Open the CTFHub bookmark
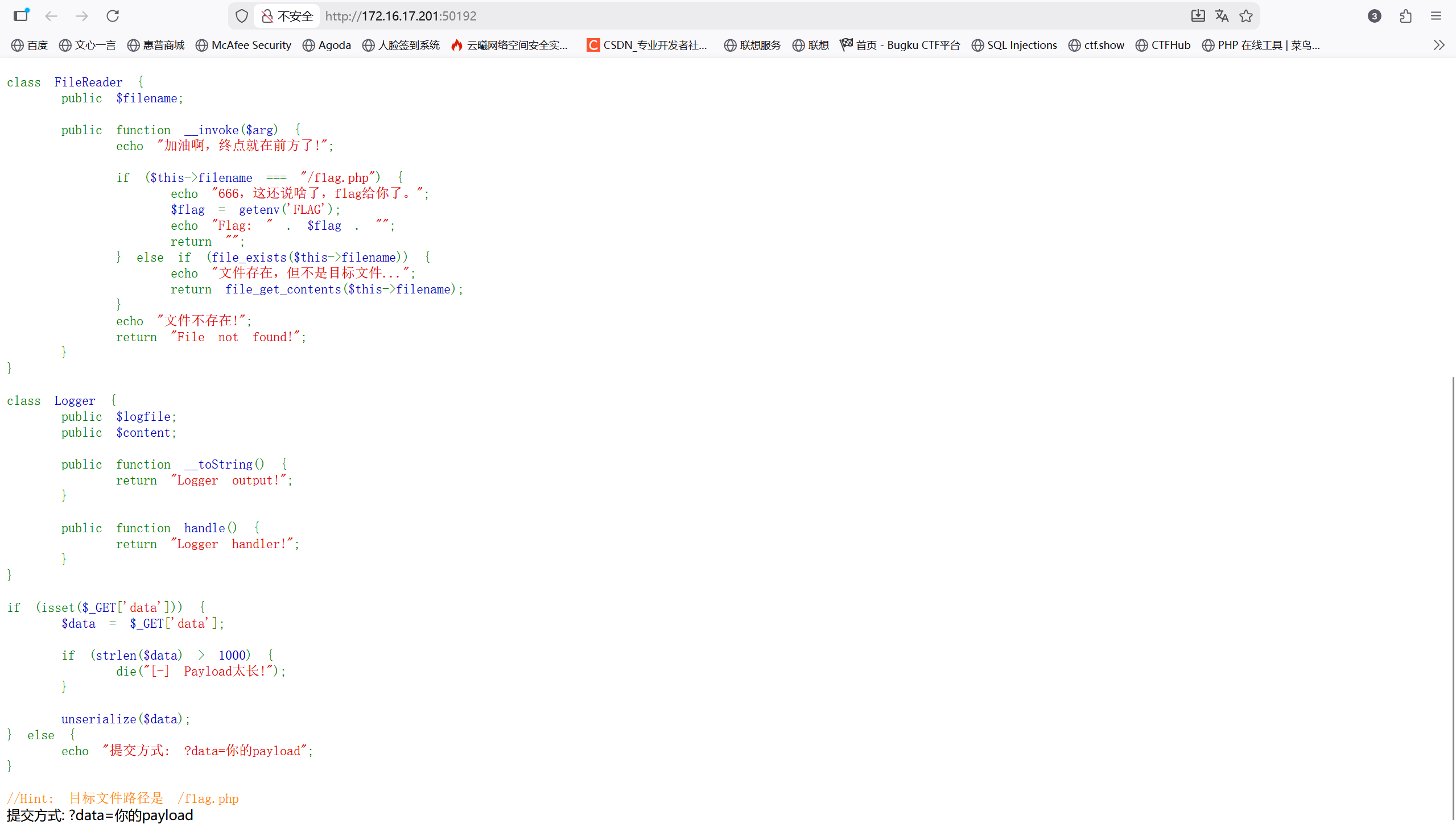This screenshot has height=824, width=1456. tap(1163, 45)
